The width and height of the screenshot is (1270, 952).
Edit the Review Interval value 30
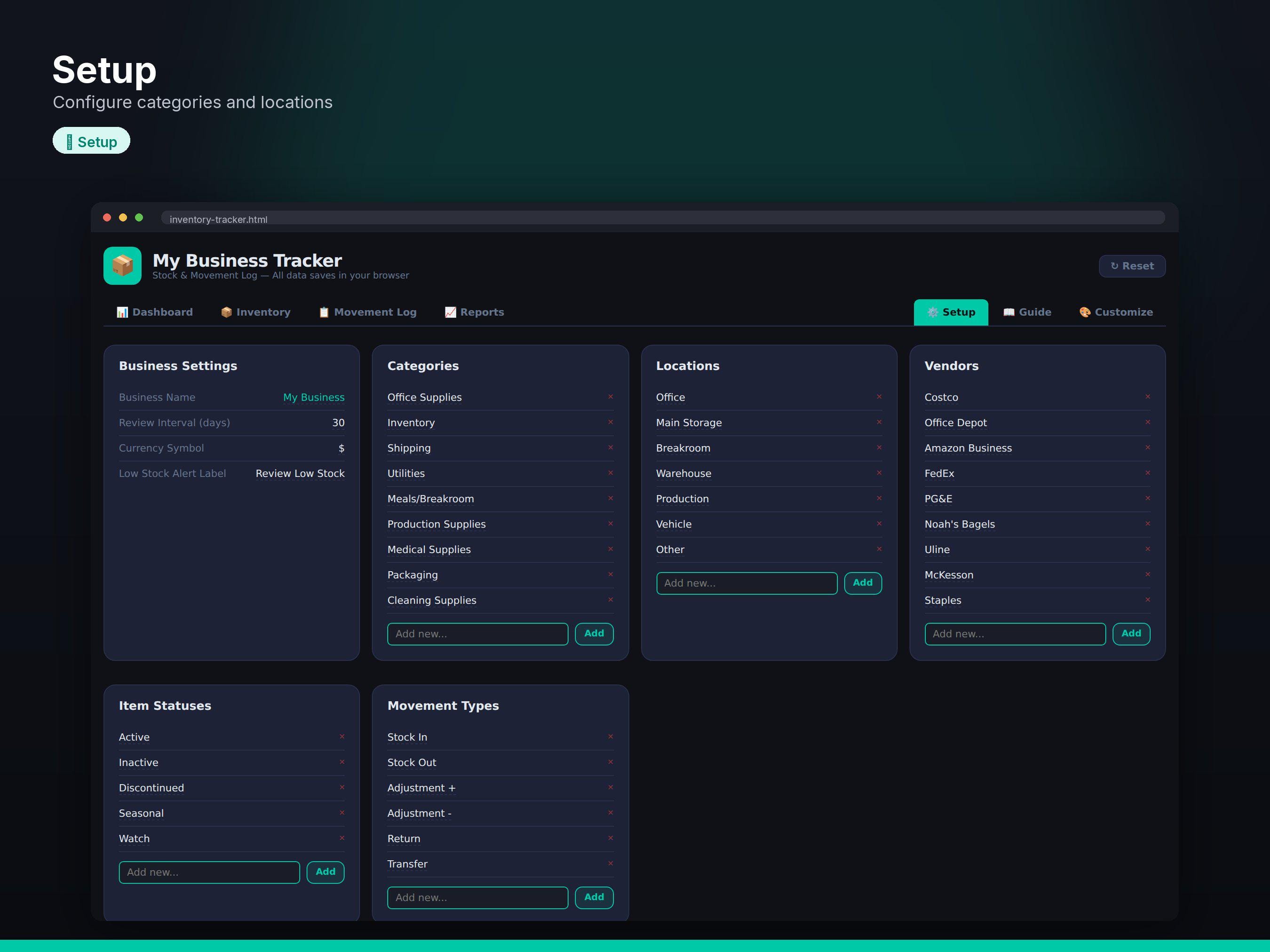(x=338, y=422)
